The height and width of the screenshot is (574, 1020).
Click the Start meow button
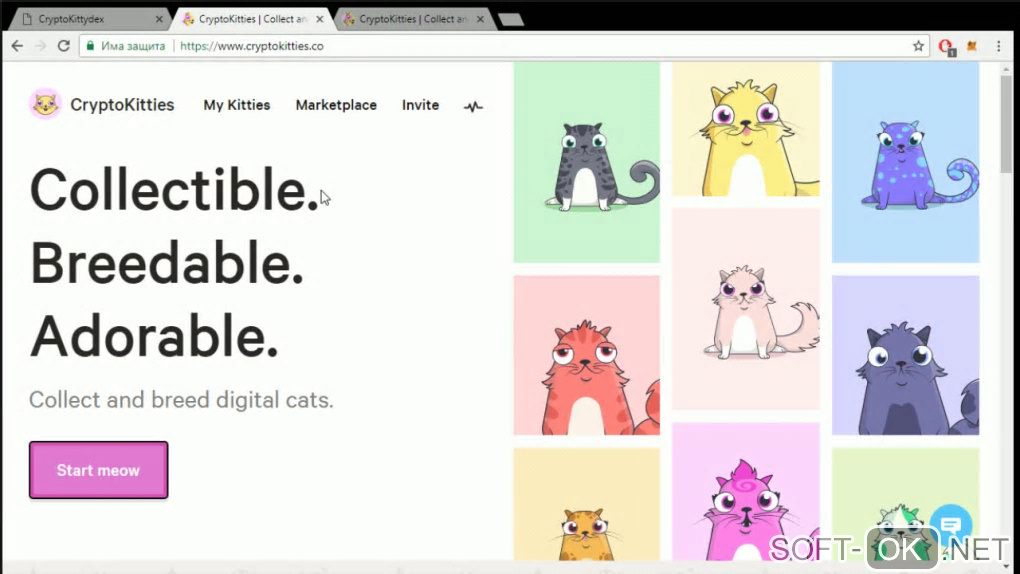coord(98,470)
